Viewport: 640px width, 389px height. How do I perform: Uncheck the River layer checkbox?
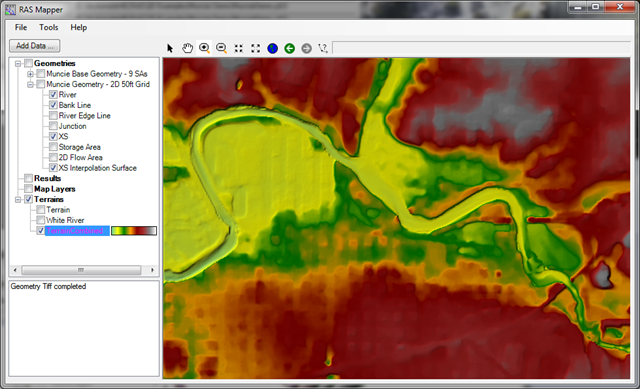[53, 95]
